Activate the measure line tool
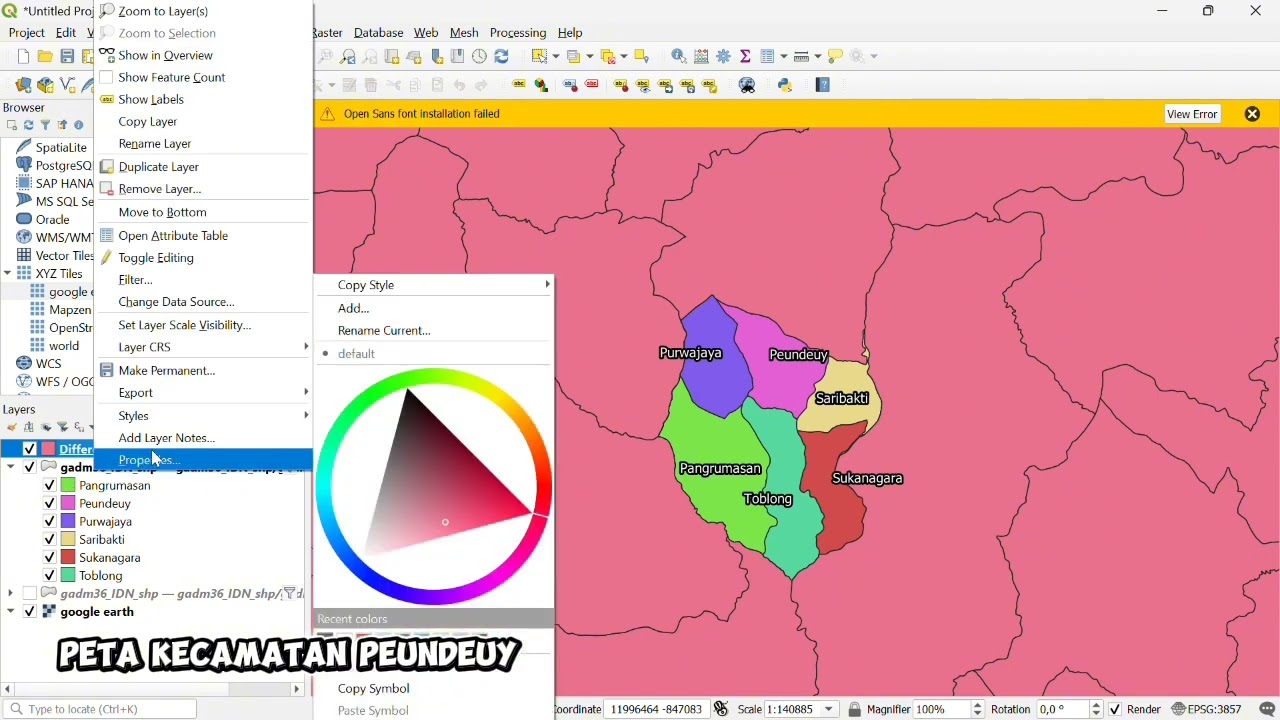 click(x=802, y=57)
